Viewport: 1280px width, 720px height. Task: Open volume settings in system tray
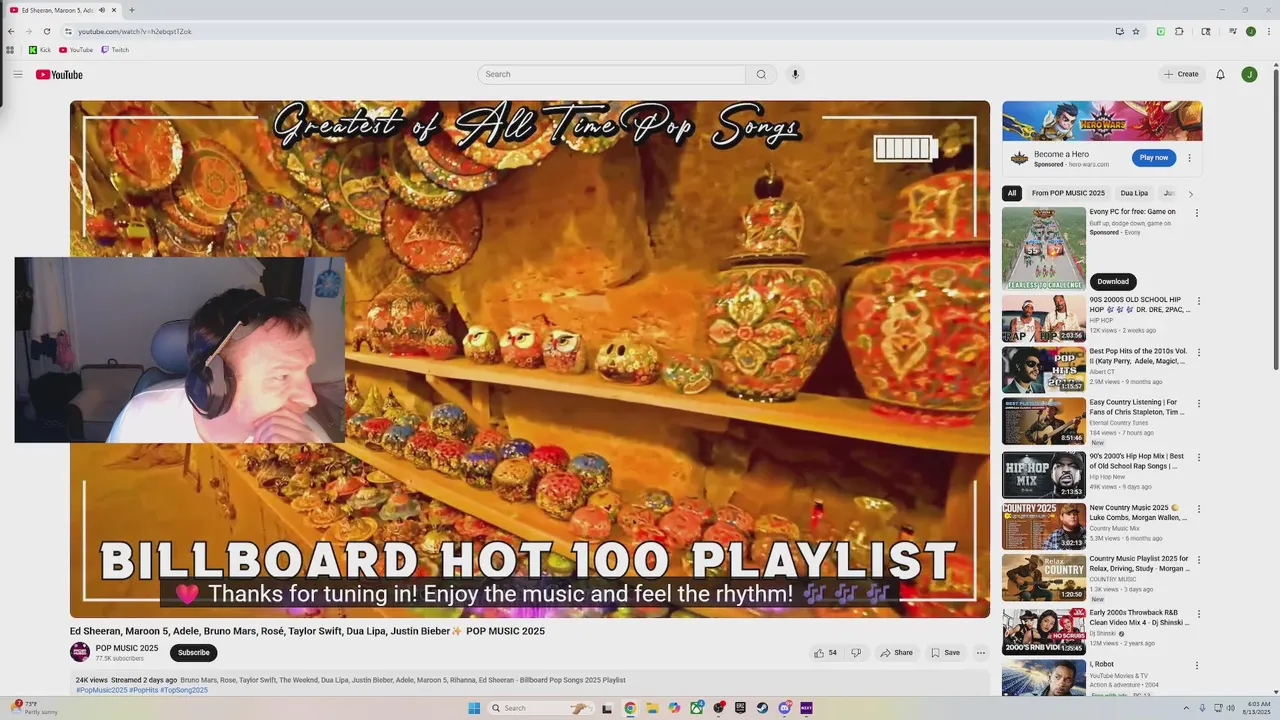click(1230, 708)
